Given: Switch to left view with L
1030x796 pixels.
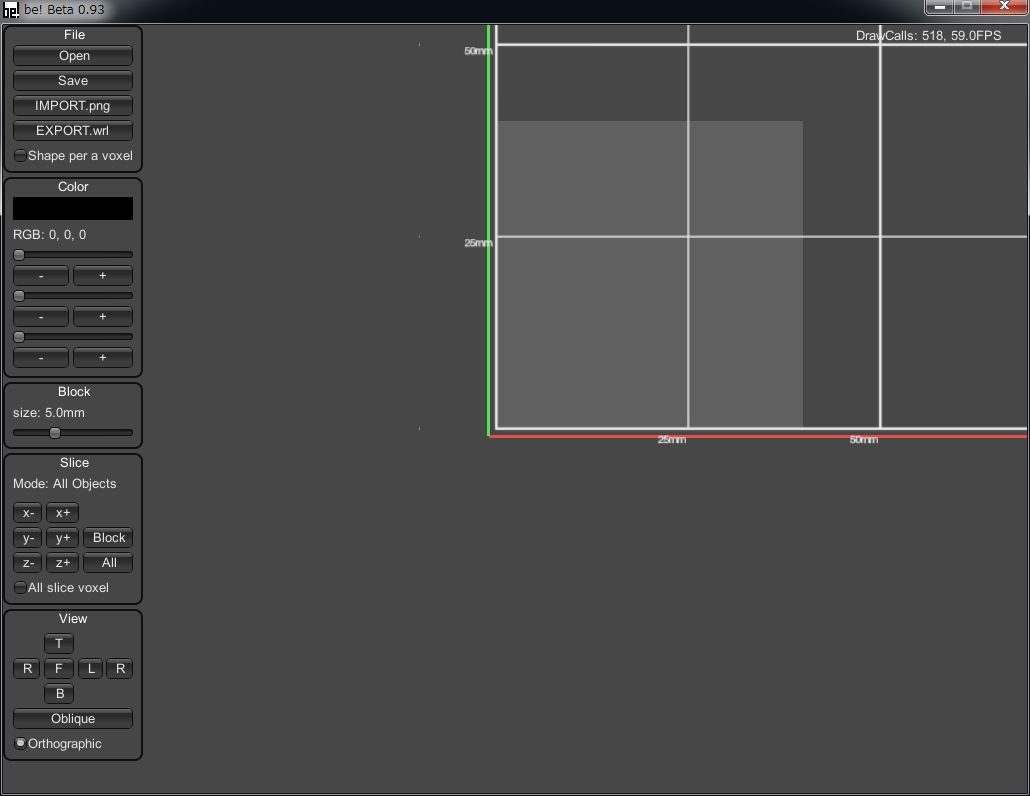Looking at the screenshot, I should click(91, 669).
